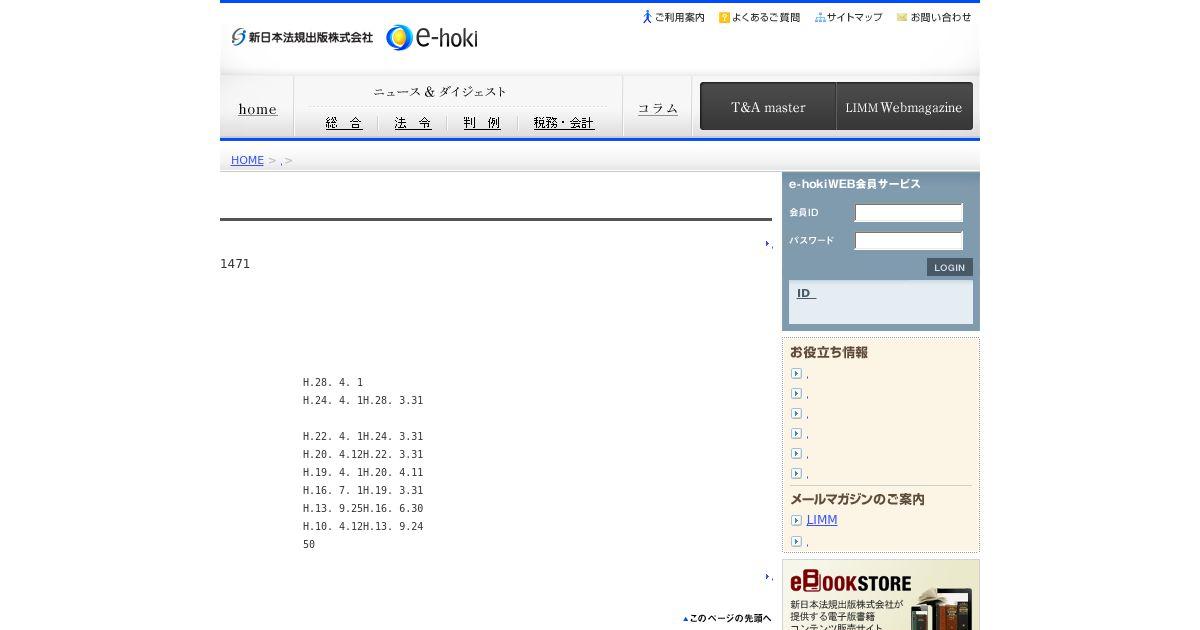Click the envelope icon beside お問い合わせ
The image size is (1200, 630).
point(902,17)
